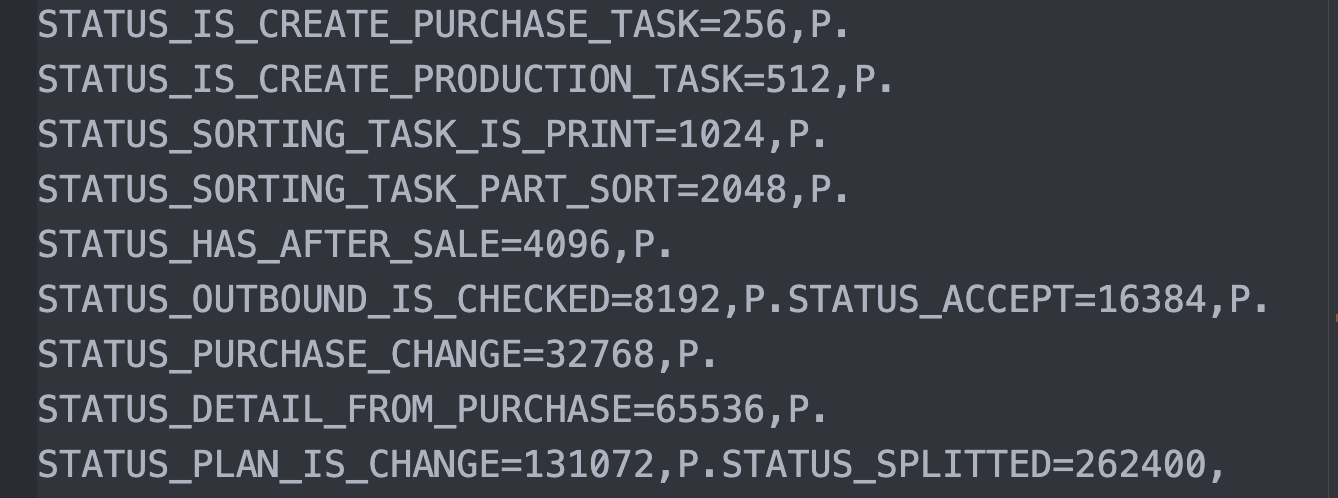Click the STATUS_ACCEPT constant name
Image resolution: width=1338 pixels, height=498 pixels.
point(931,299)
